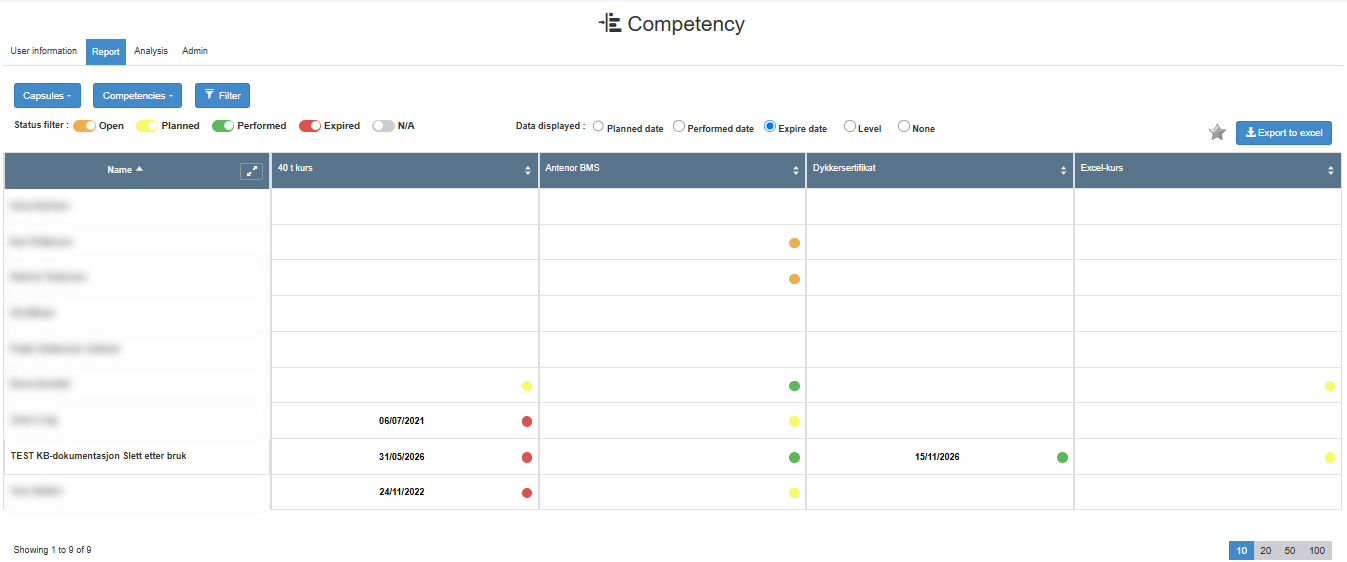
Task: Show 20 rows per page
Action: (x=1266, y=551)
